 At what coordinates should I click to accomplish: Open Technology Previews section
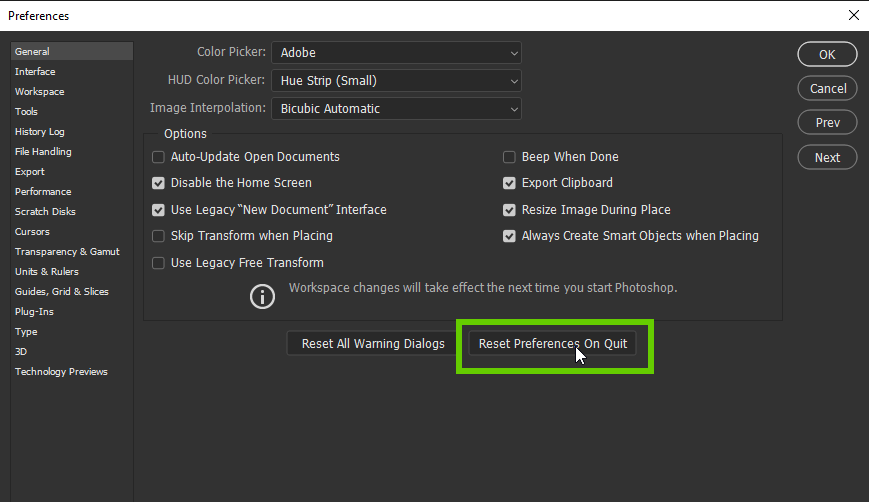click(x=61, y=372)
